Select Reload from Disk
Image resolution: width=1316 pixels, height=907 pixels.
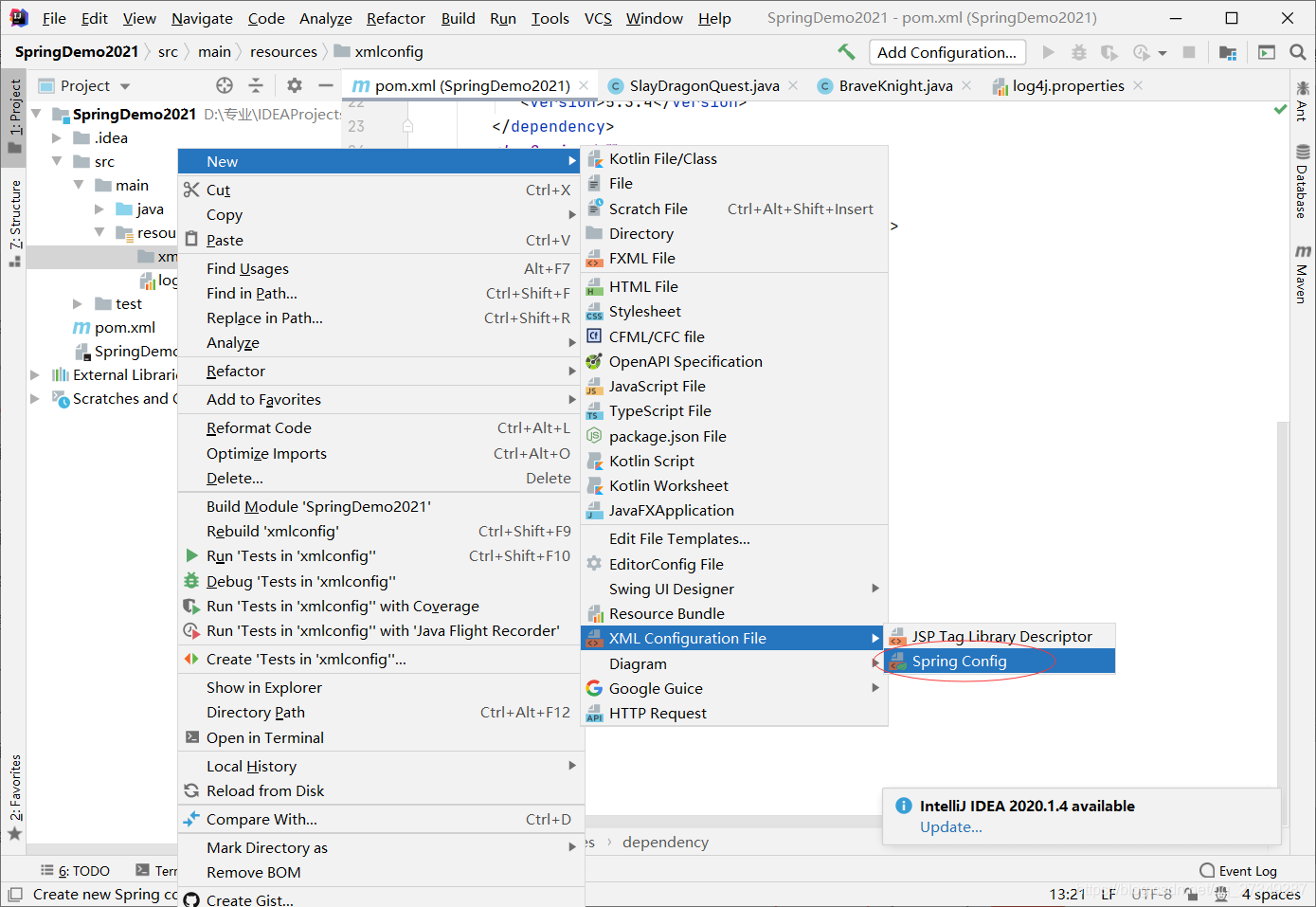pos(380,791)
